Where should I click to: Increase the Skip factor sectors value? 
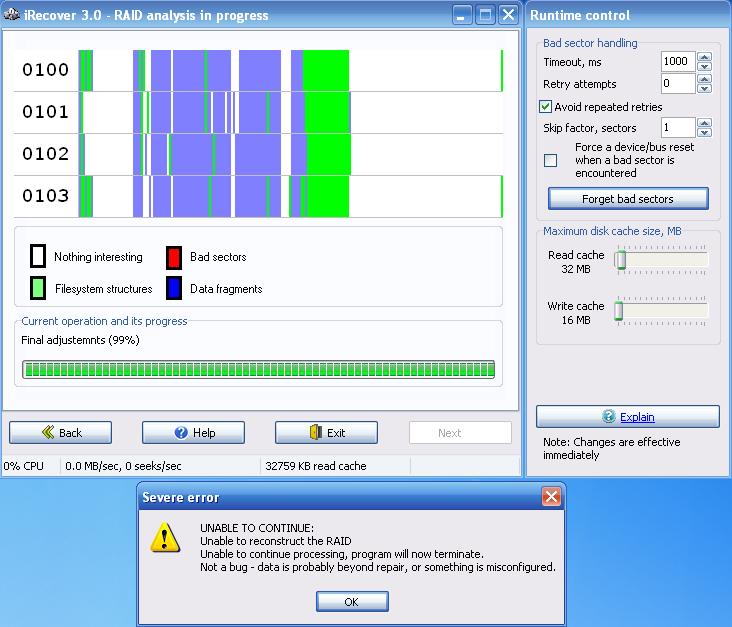click(704, 122)
